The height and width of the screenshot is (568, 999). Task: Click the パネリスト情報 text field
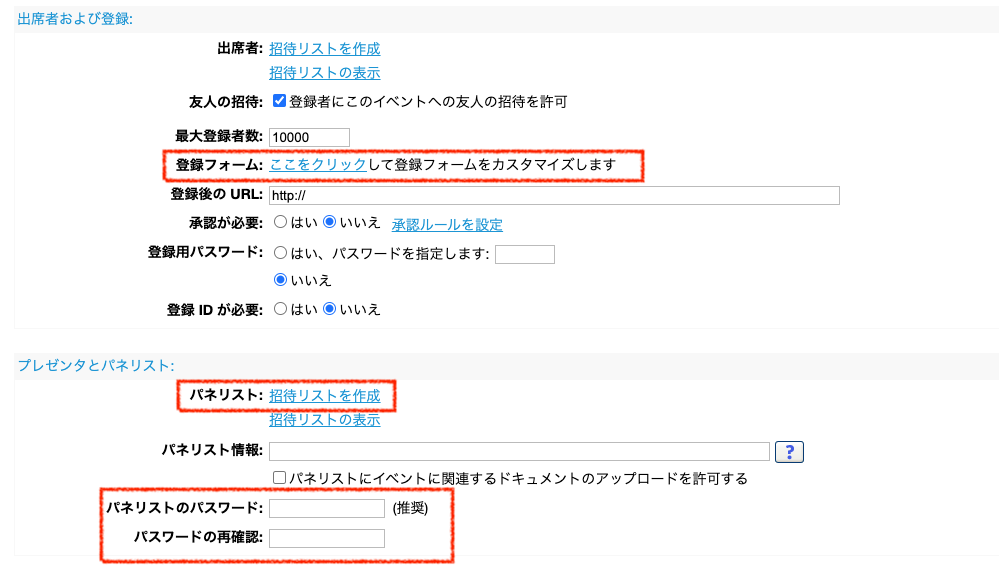point(519,451)
